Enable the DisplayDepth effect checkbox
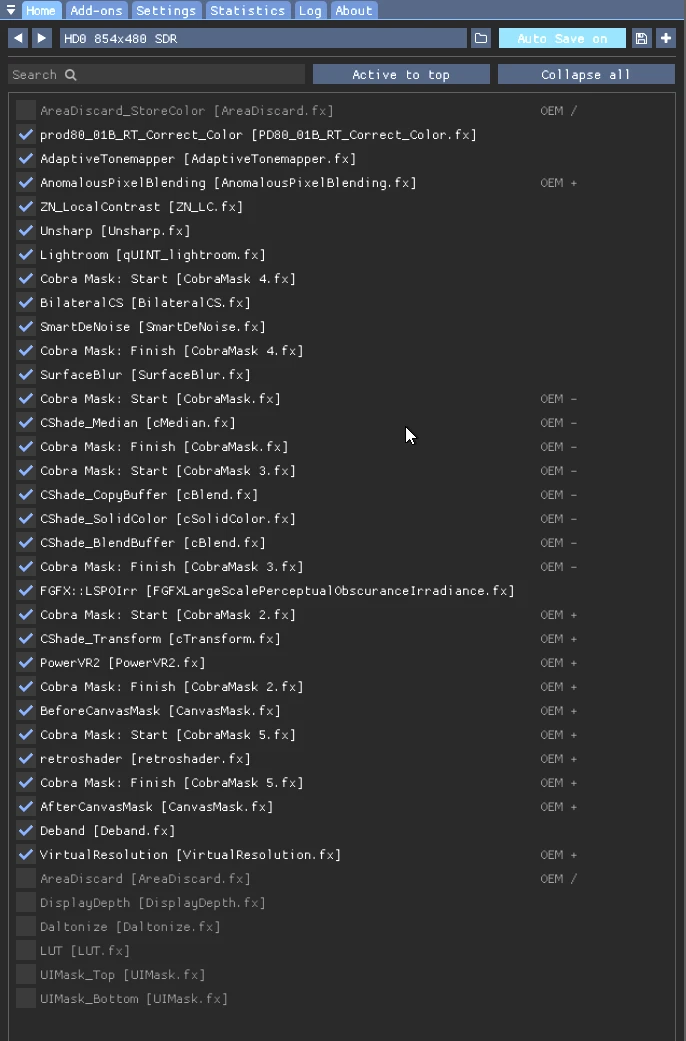686x1041 pixels. click(26, 902)
